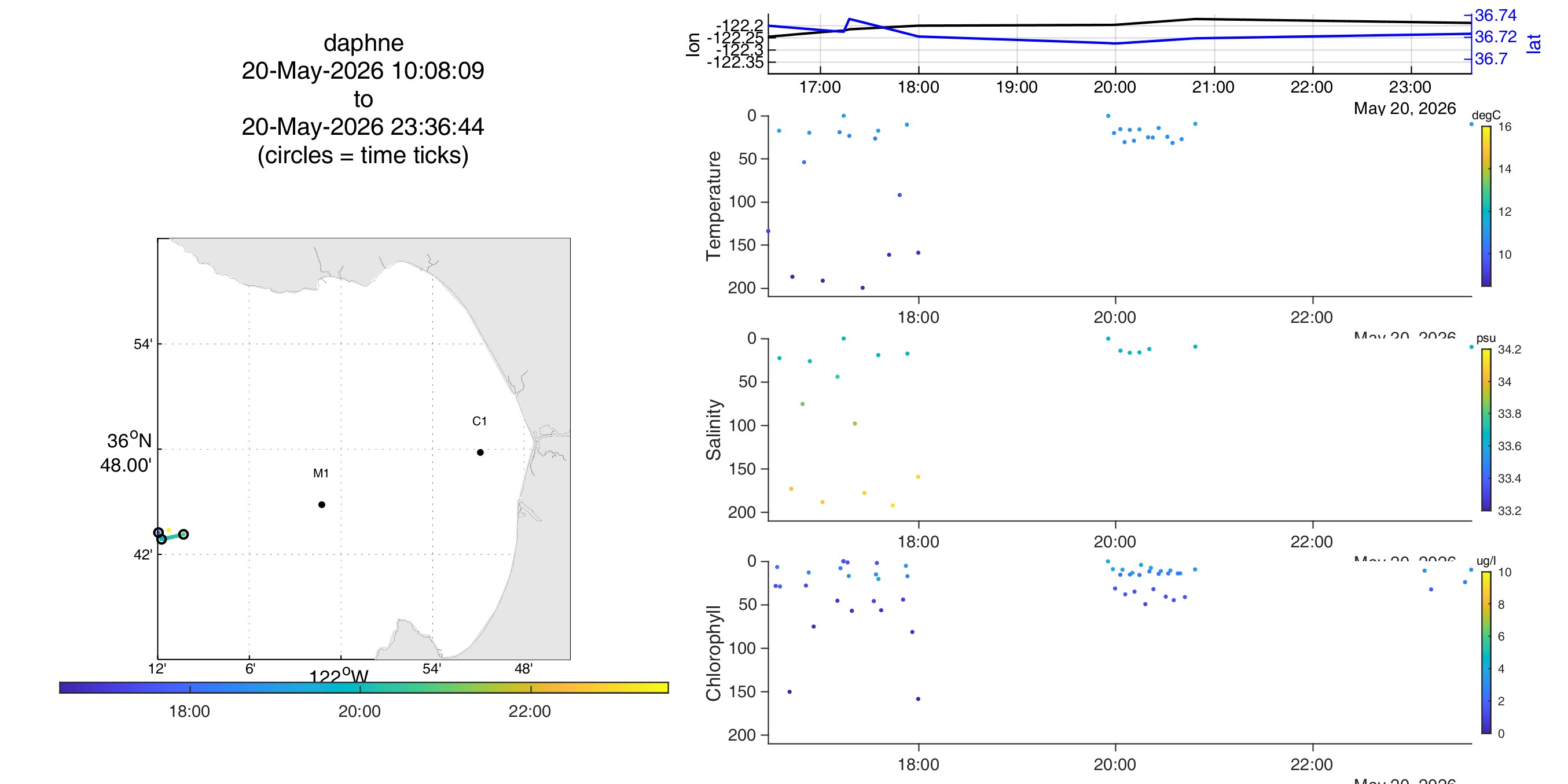Click the Salinity axis label
This screenshot has height=784, width=1568.
713,430
